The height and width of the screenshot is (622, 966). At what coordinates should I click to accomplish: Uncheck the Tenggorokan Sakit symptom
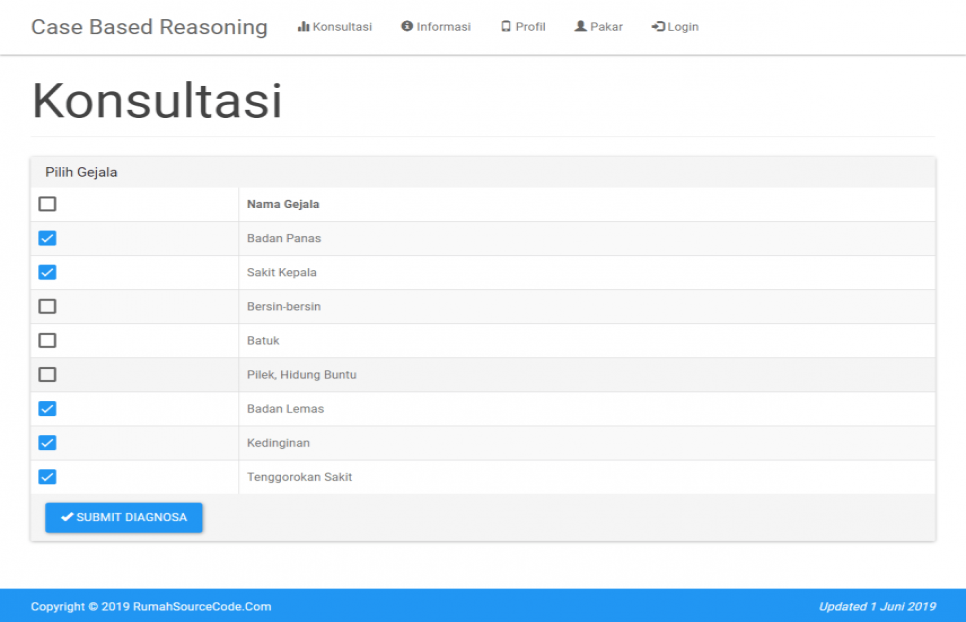click(x=47, y=476)
